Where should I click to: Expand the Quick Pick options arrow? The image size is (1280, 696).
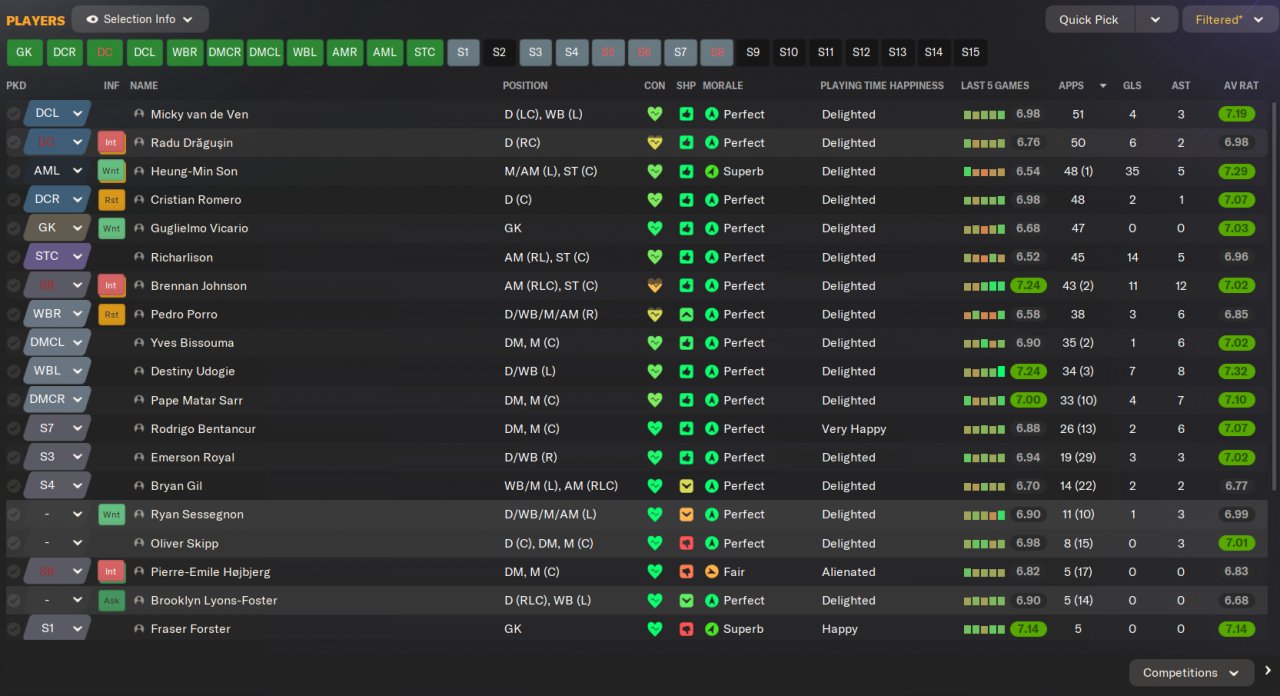(x=1156, y=19)
